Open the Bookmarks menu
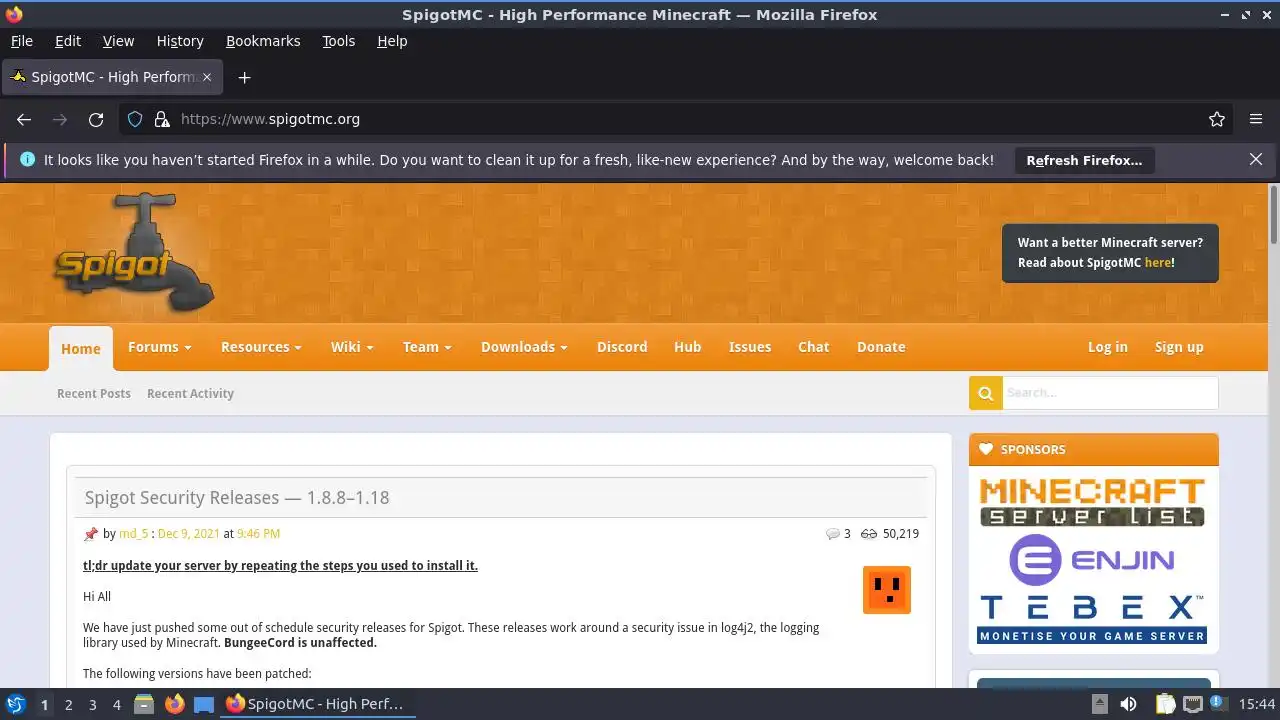The image size is (1280, 720). 263,41
